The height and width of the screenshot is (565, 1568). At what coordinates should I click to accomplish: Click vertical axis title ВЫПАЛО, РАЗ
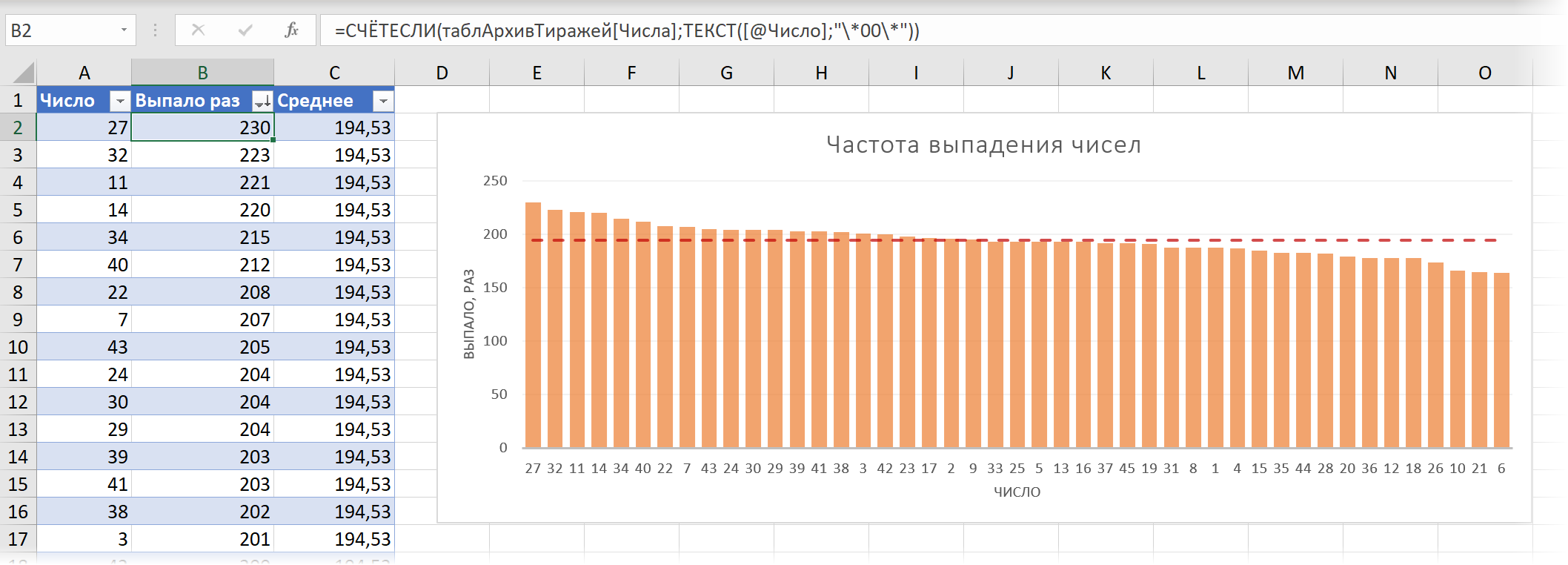pyautogui.click(x=468, y=314)
